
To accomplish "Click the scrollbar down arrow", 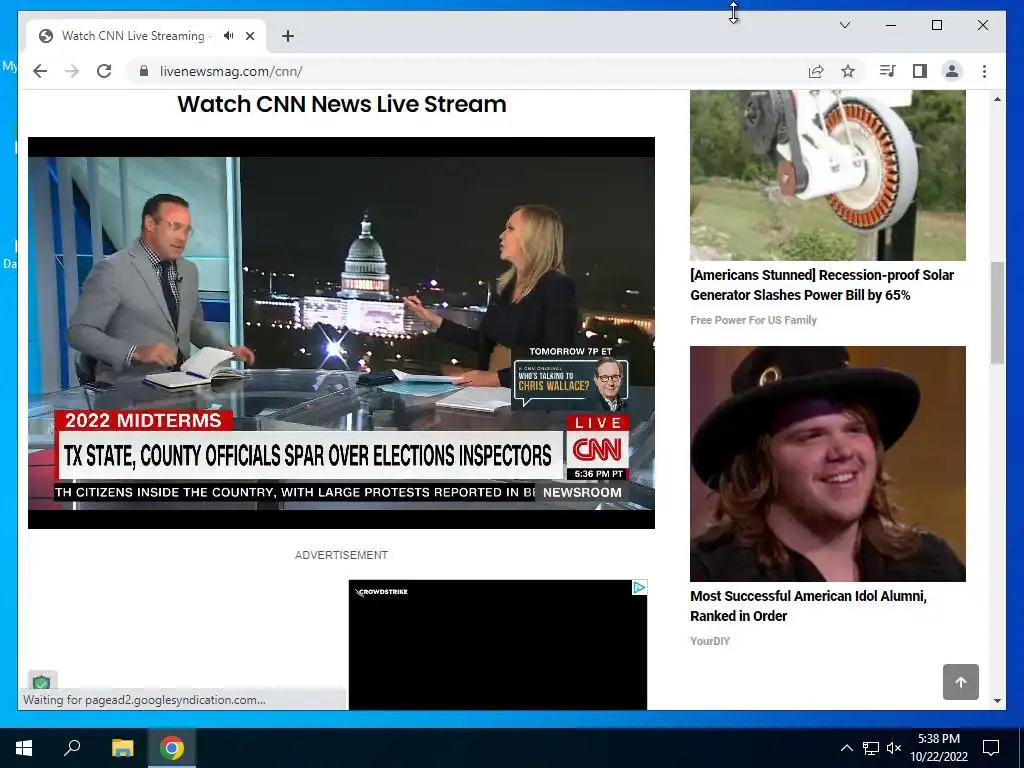I will pos(997,701).
